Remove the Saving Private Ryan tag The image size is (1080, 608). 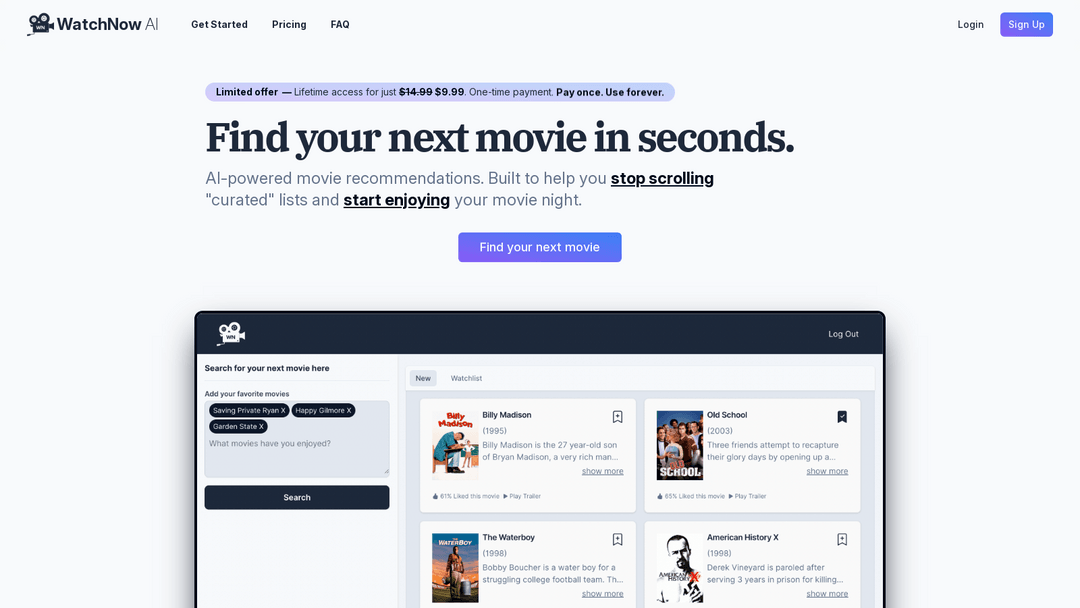pyautogui.click(x=284, y=410)
